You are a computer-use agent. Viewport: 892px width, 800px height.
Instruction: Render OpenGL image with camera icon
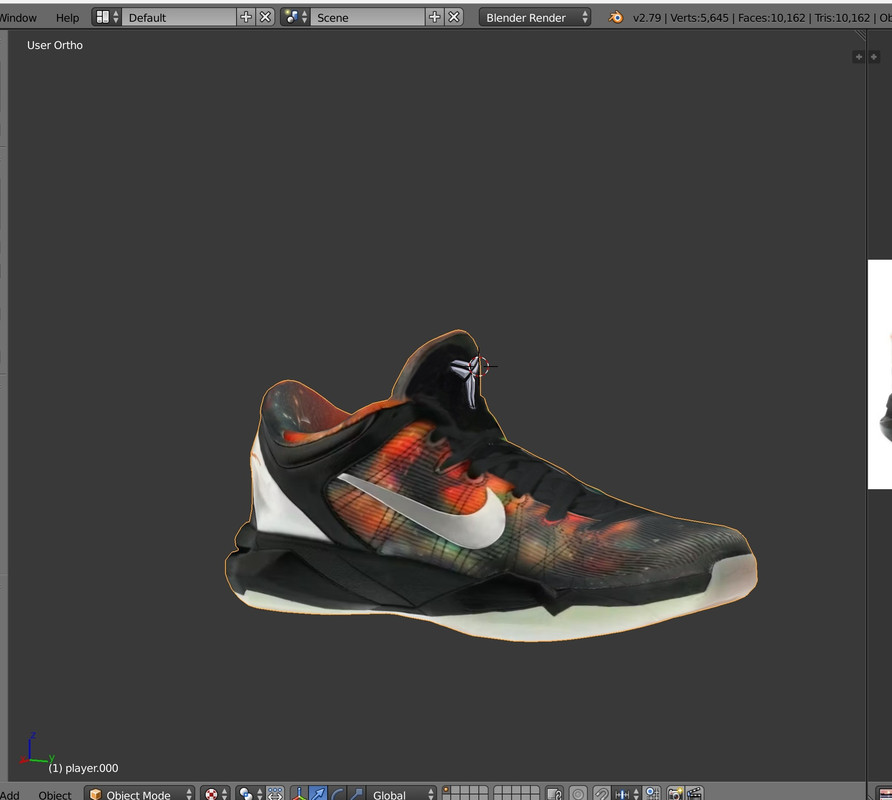(675, 794)
